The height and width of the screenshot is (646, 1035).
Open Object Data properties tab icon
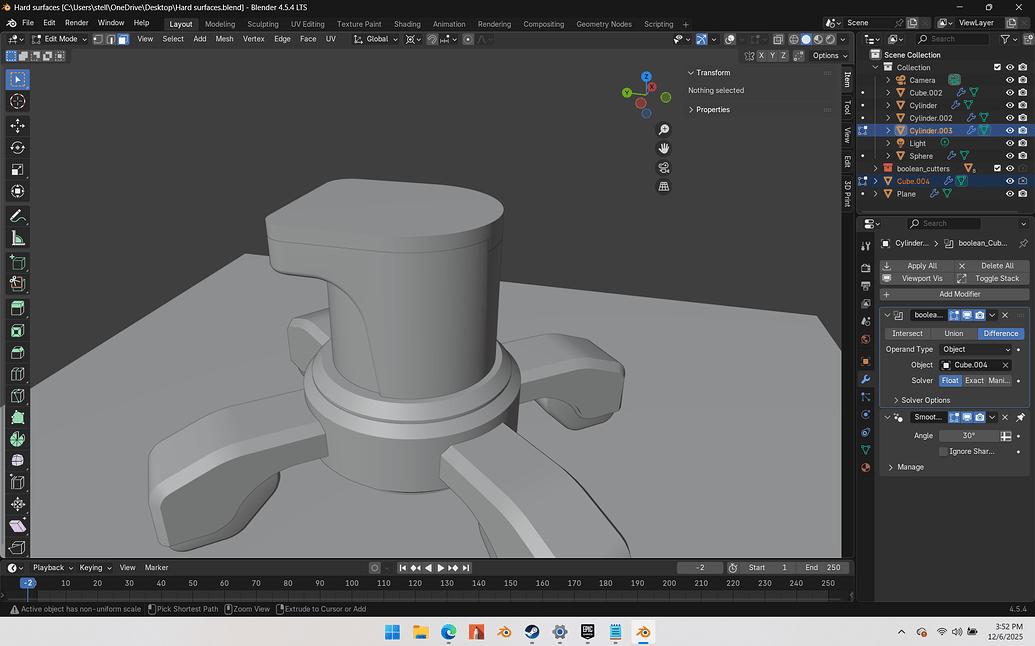865,450
